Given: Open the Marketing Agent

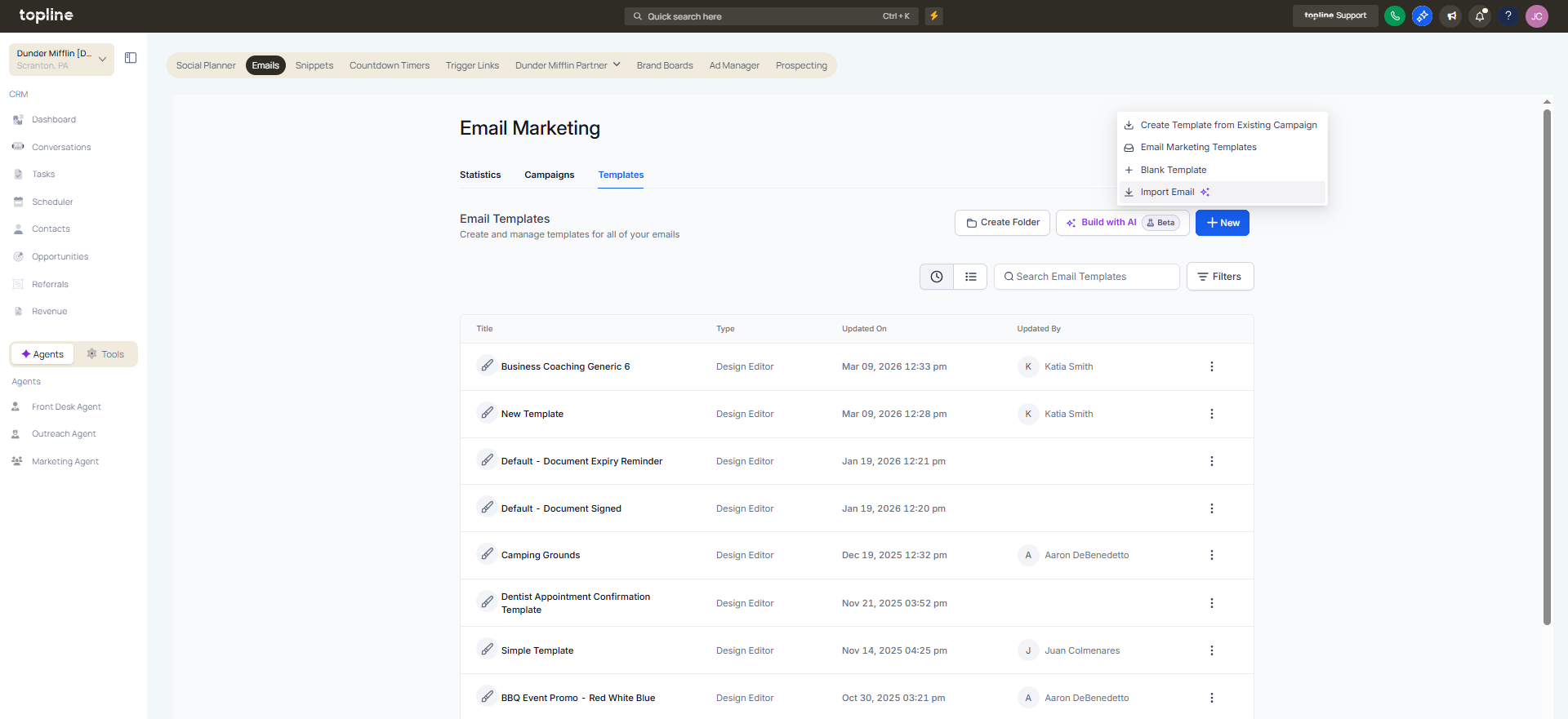Looking at the screenshot, I should (65, 462).
